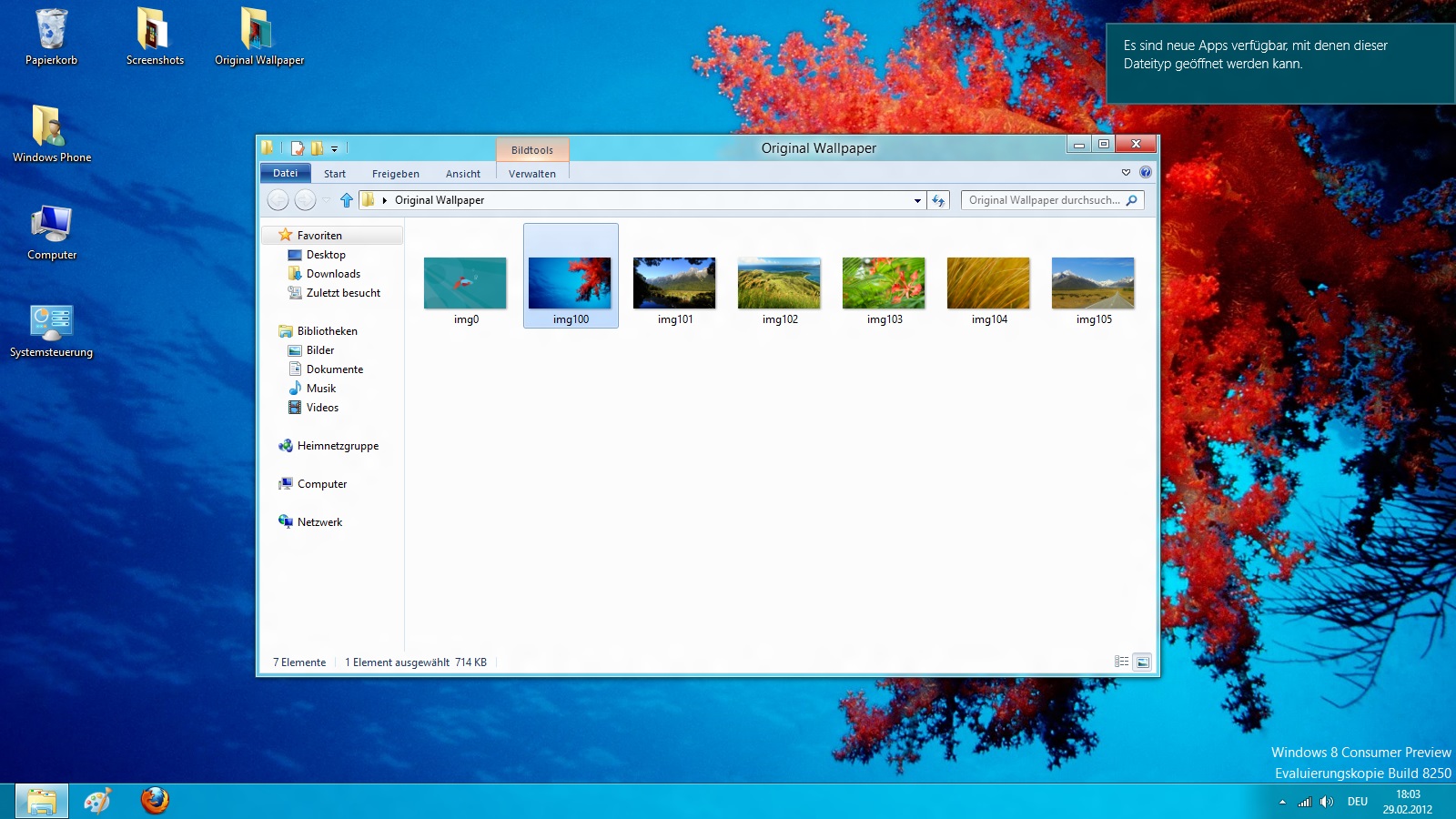
Task: Switch to large thumbnails view in status bar
Action: tap(1143, 662)
